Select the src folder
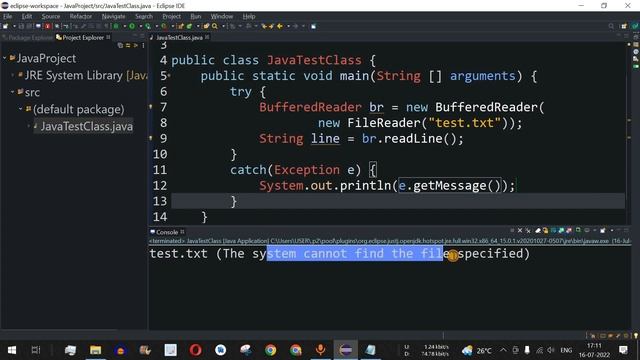640x360 pixels. point(32,92)
